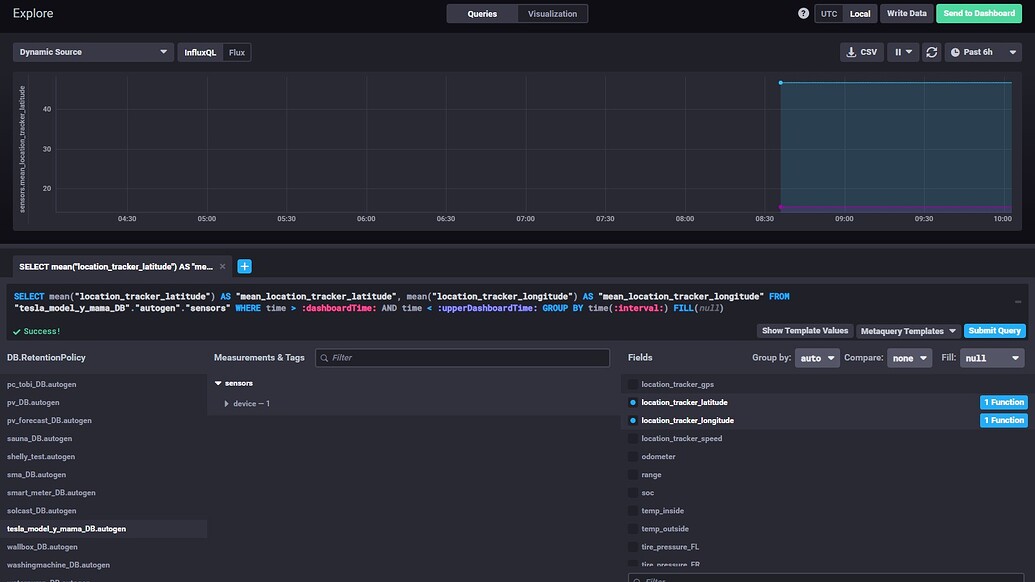This screenshot has height=582, width=1035.
Task: Open the Fill null dropdown
Action: (x=991, y=357)
